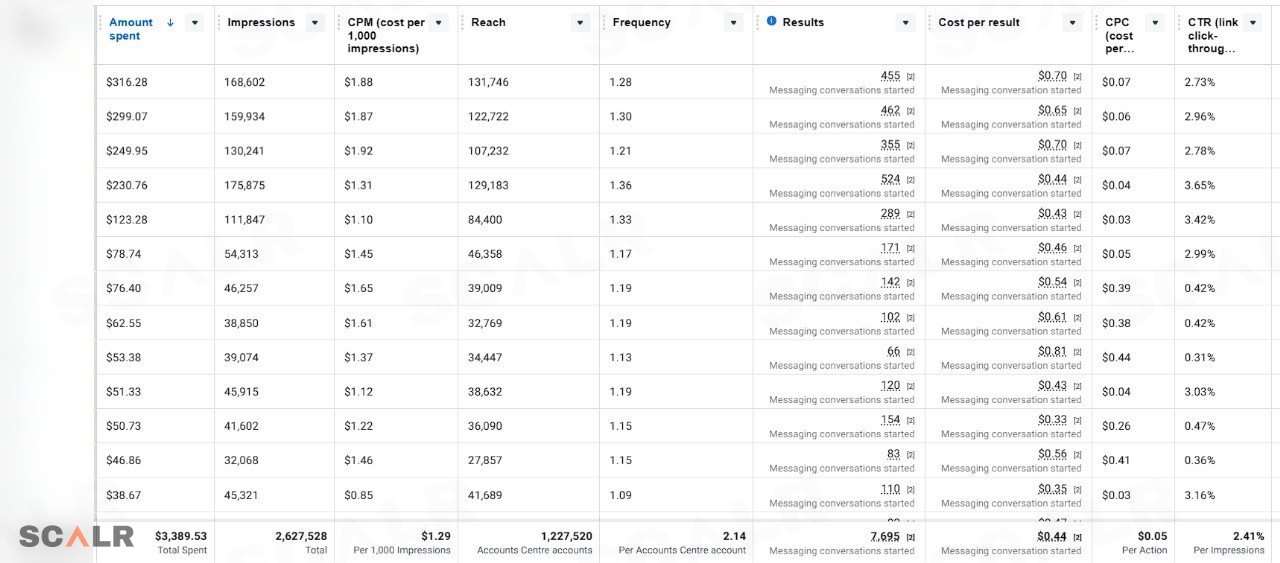Screen dimensions: 1280x563
Task: Click the [2] badge beside 7,695 total results
Action: (910, 537)
